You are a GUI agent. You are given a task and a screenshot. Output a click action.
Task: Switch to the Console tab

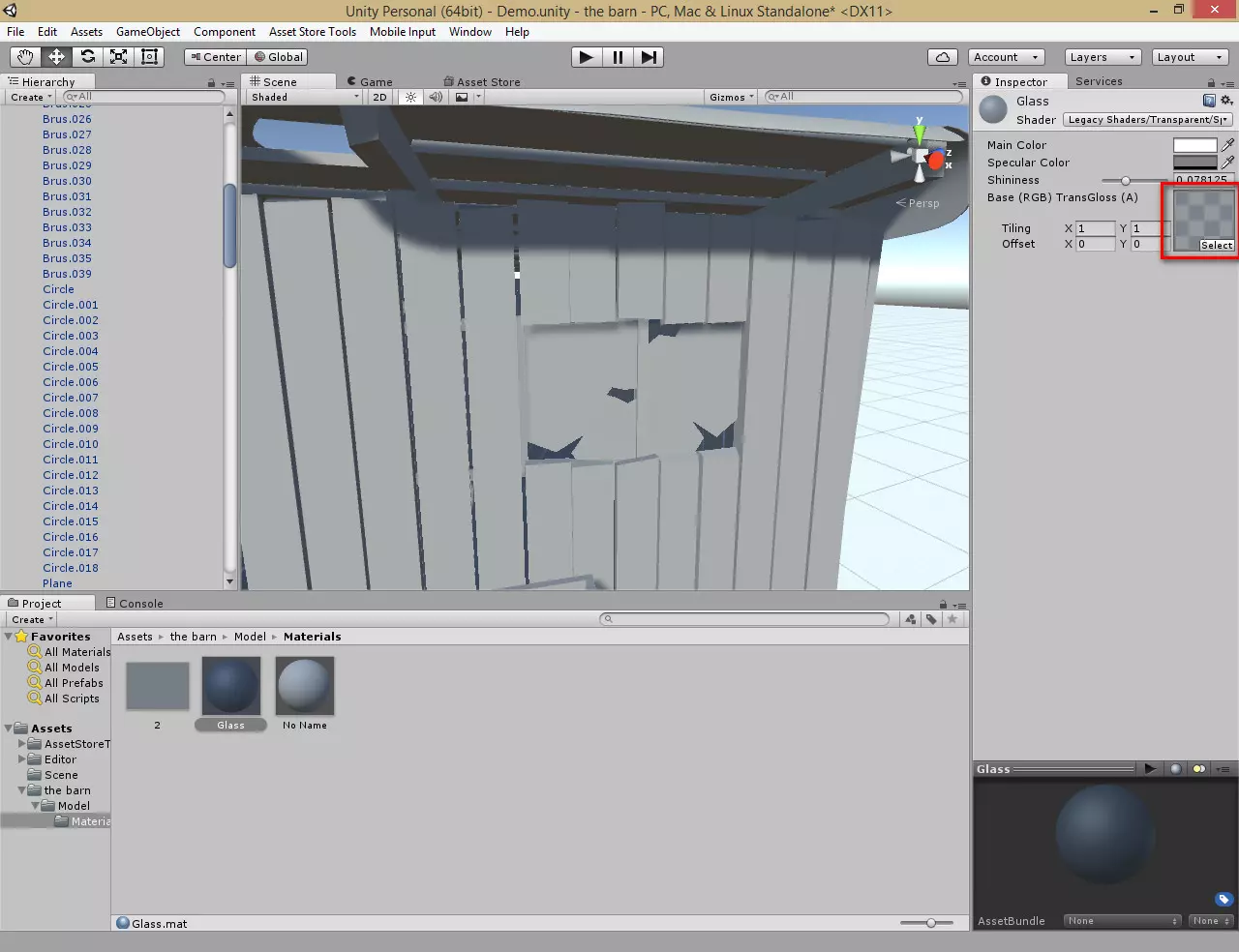coord(135,604)
